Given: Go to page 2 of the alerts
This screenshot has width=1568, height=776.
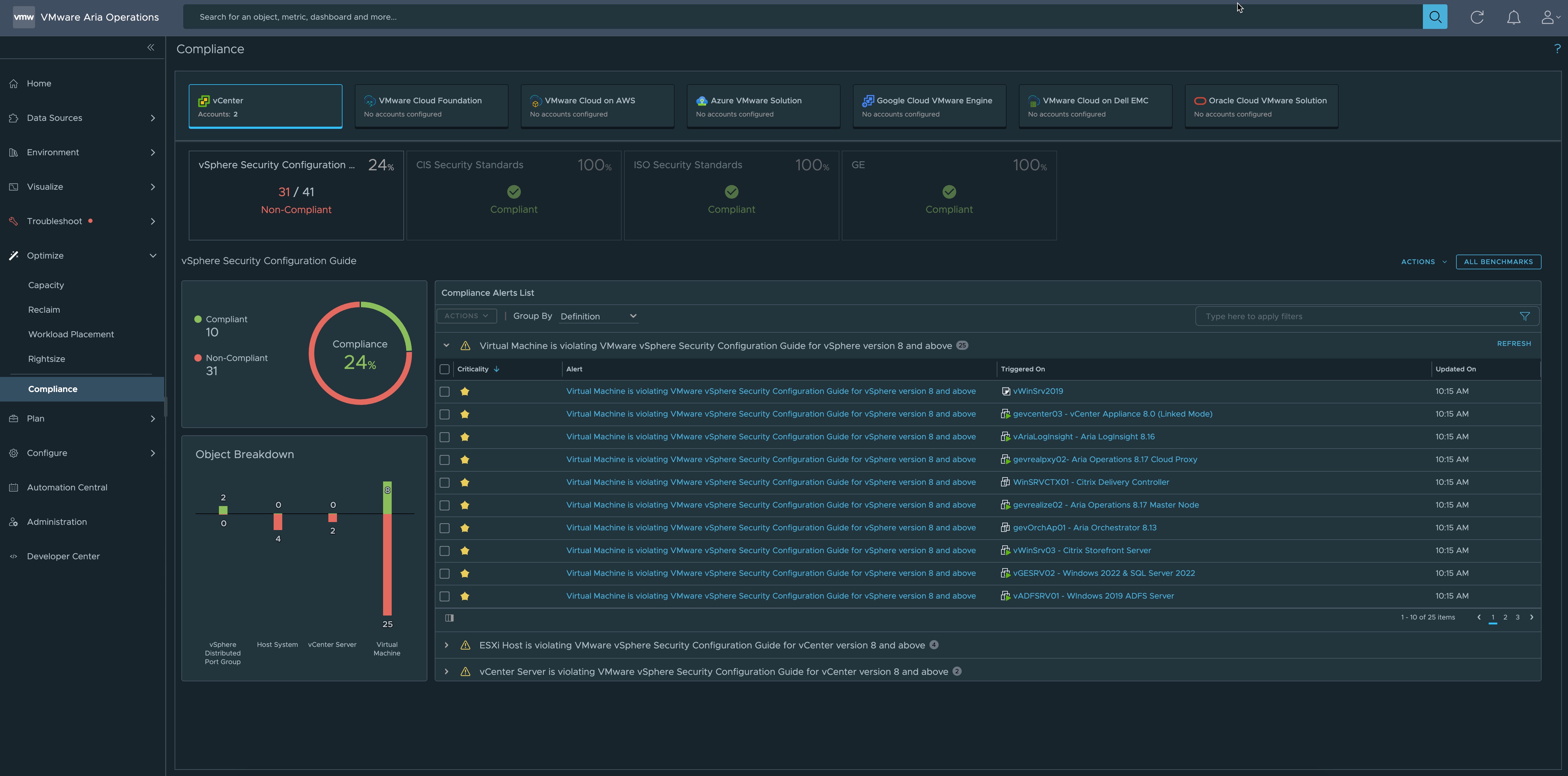Looking at the screenshot, I should pyautogui.click(x=1505, y=617).
